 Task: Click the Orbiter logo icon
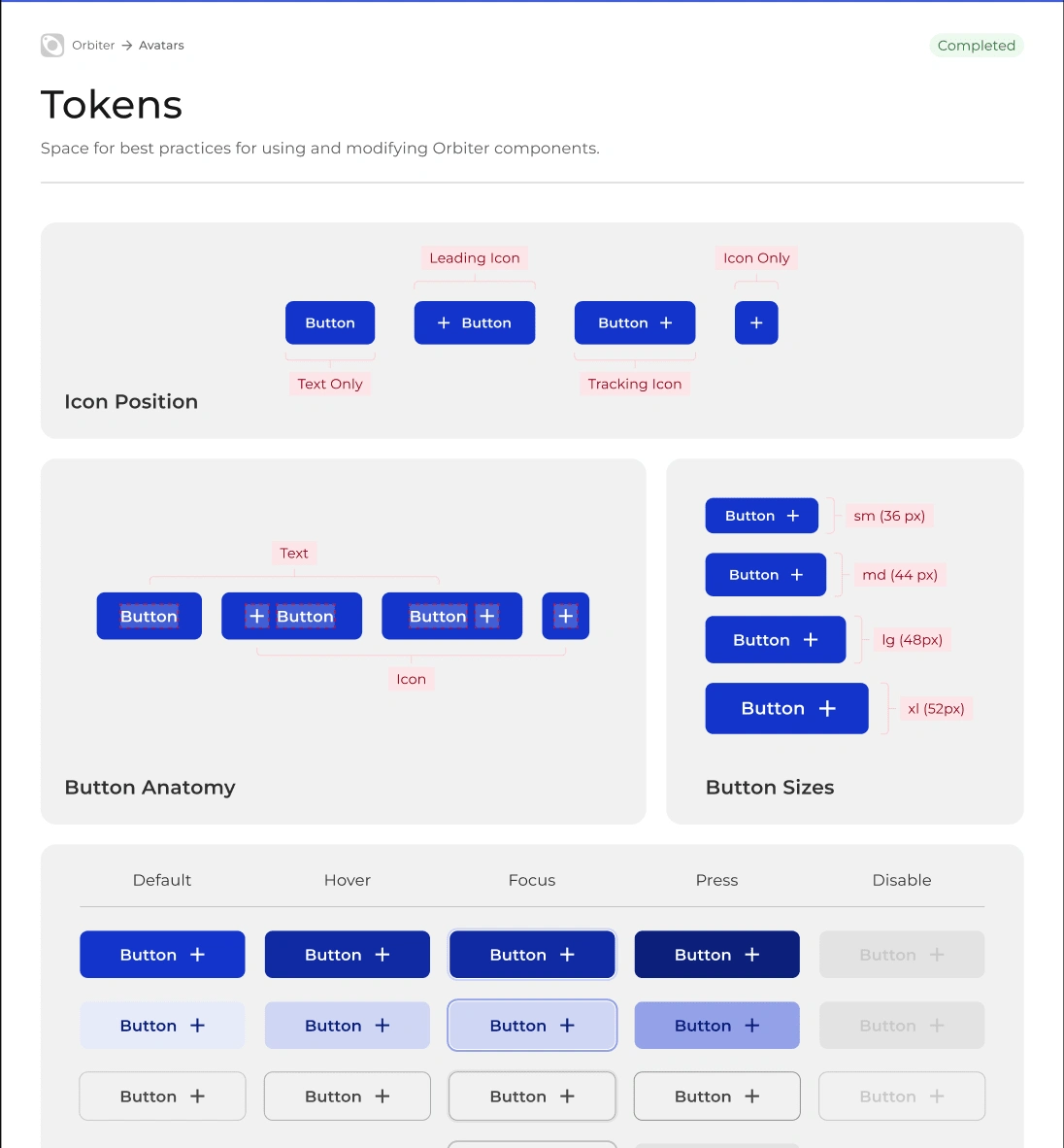pos(52,46)
